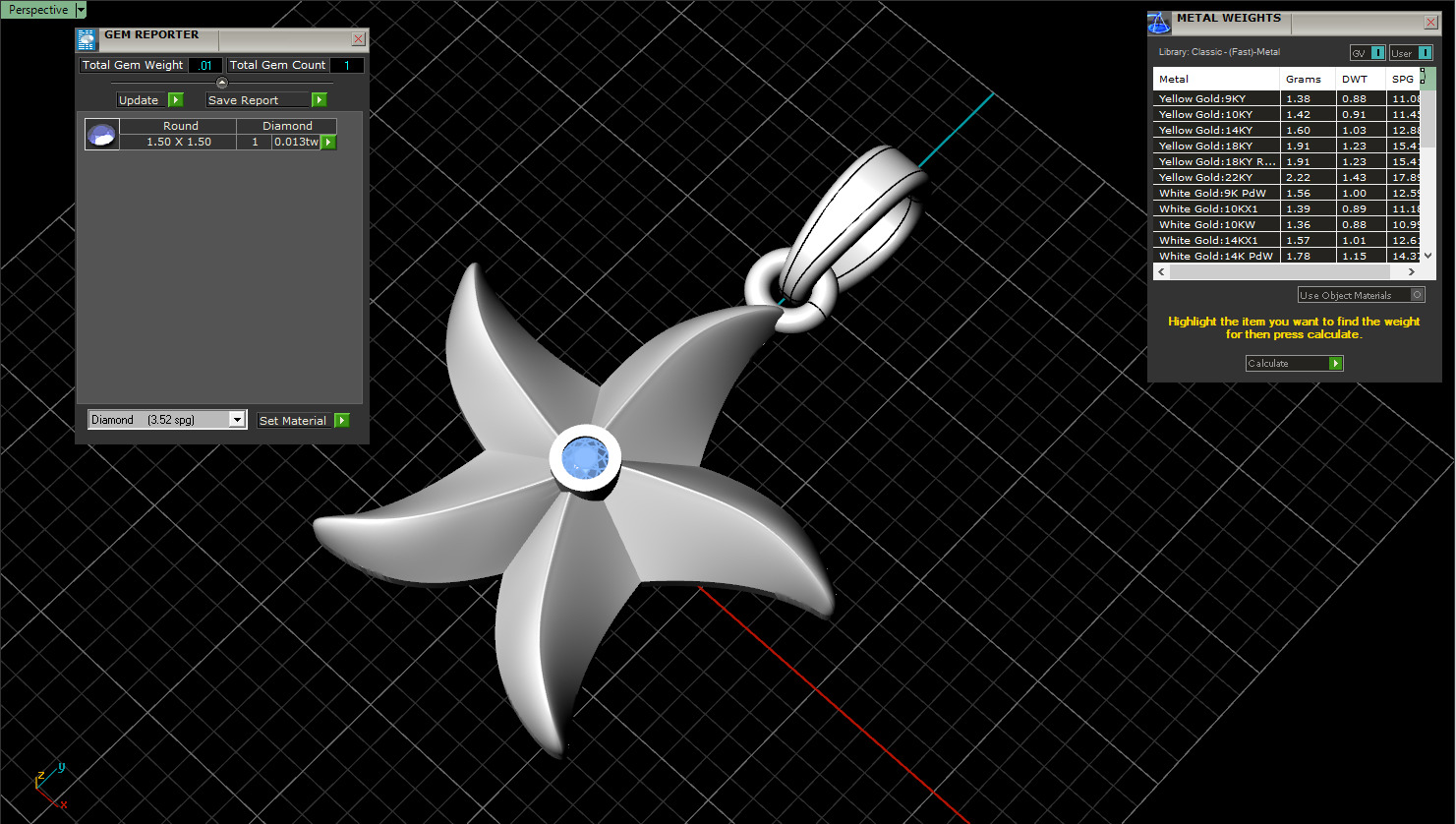Select the Yellow Gold:22KY row
Screen dimensions: 1456x824
click(1287, 177)
